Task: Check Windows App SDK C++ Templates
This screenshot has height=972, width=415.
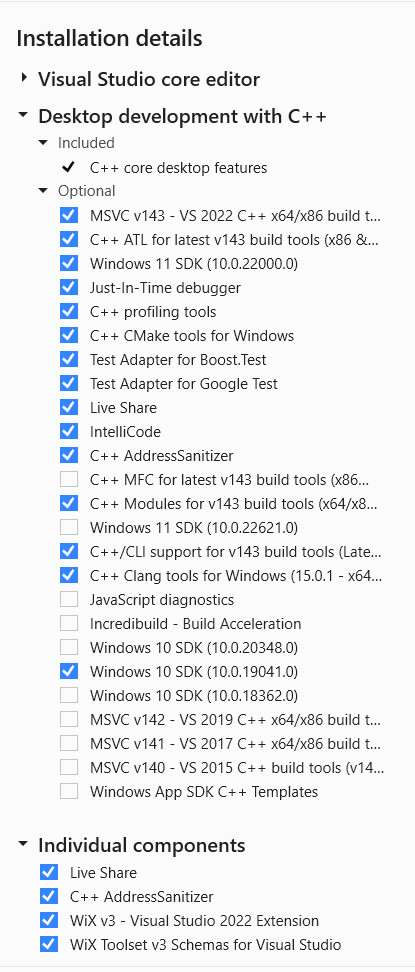Action: click(x=69, y=791)
